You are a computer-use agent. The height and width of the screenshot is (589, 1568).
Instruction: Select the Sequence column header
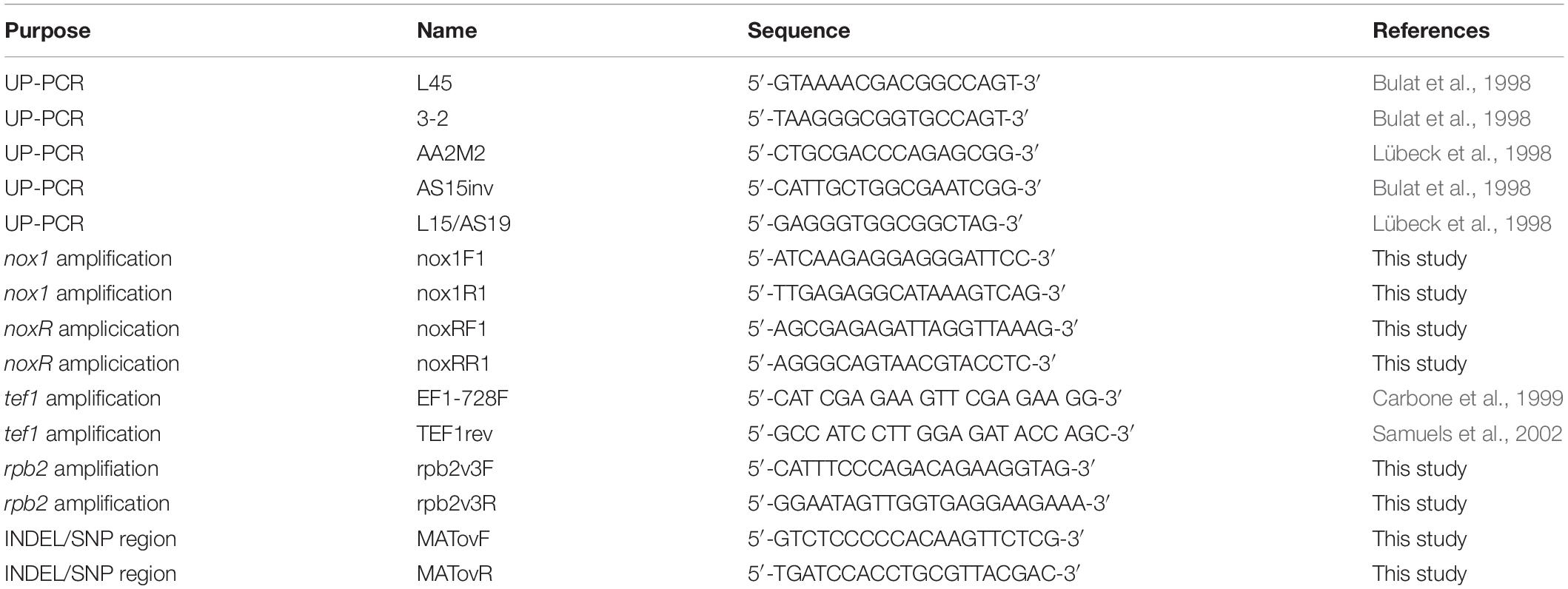798,31
